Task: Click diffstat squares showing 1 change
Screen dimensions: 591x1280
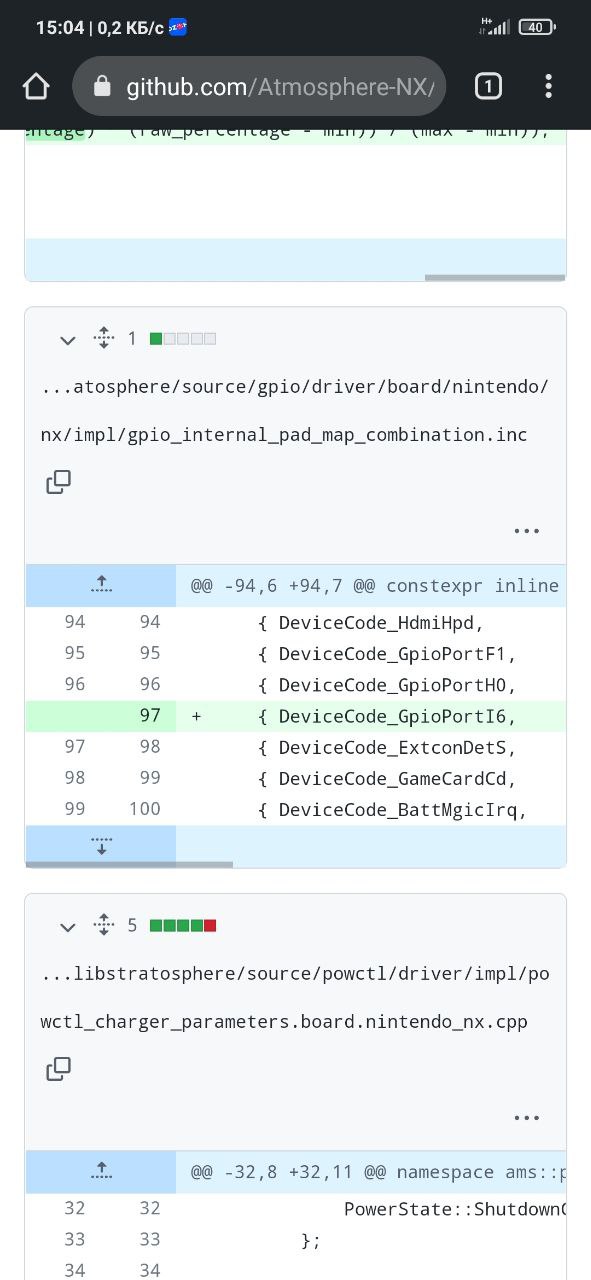Action: (x=183, y=339)
